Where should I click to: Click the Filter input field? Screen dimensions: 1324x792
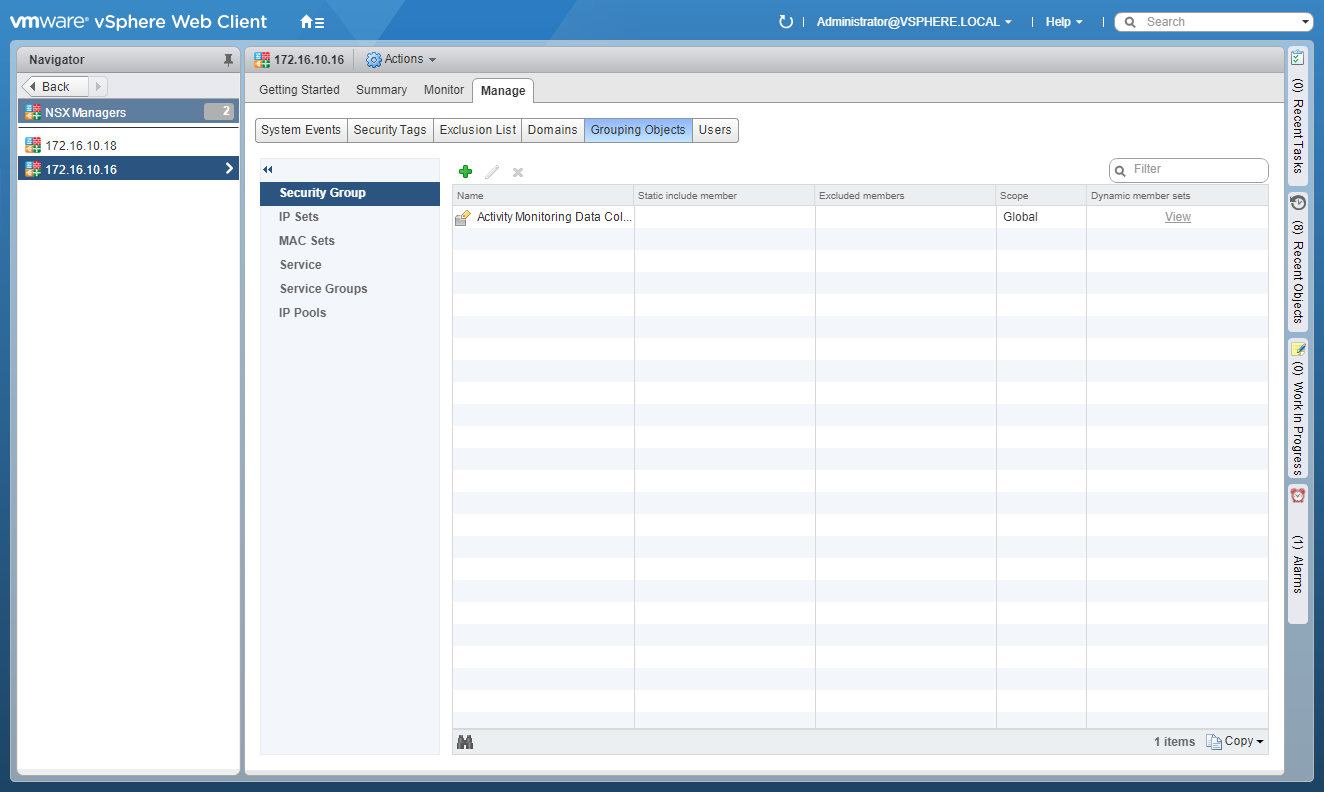1196,170
